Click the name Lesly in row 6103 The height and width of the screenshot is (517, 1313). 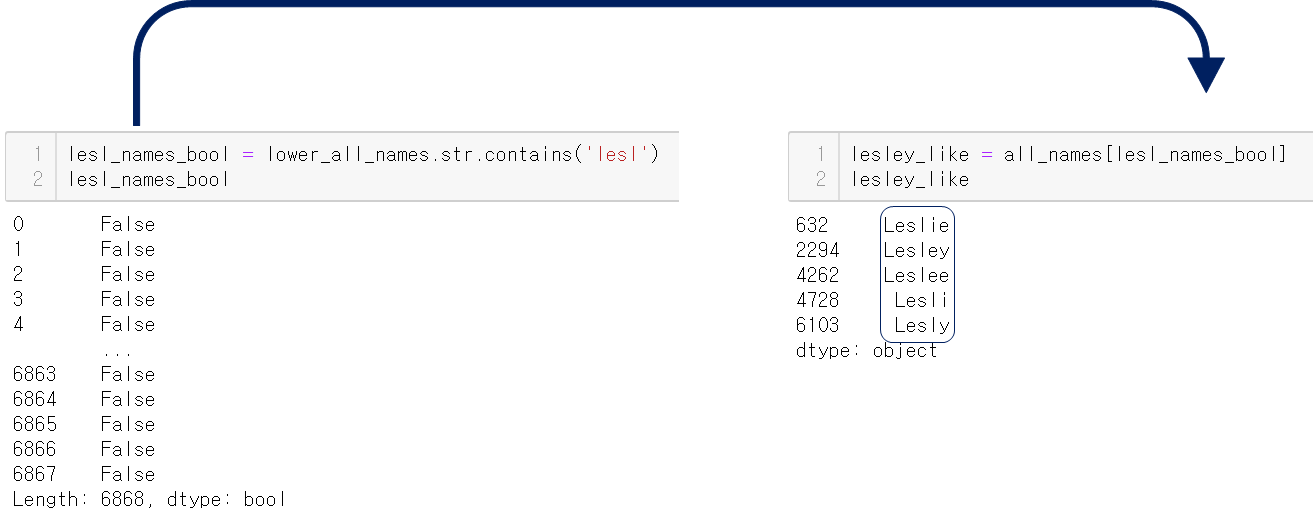[x=922, y=325]
